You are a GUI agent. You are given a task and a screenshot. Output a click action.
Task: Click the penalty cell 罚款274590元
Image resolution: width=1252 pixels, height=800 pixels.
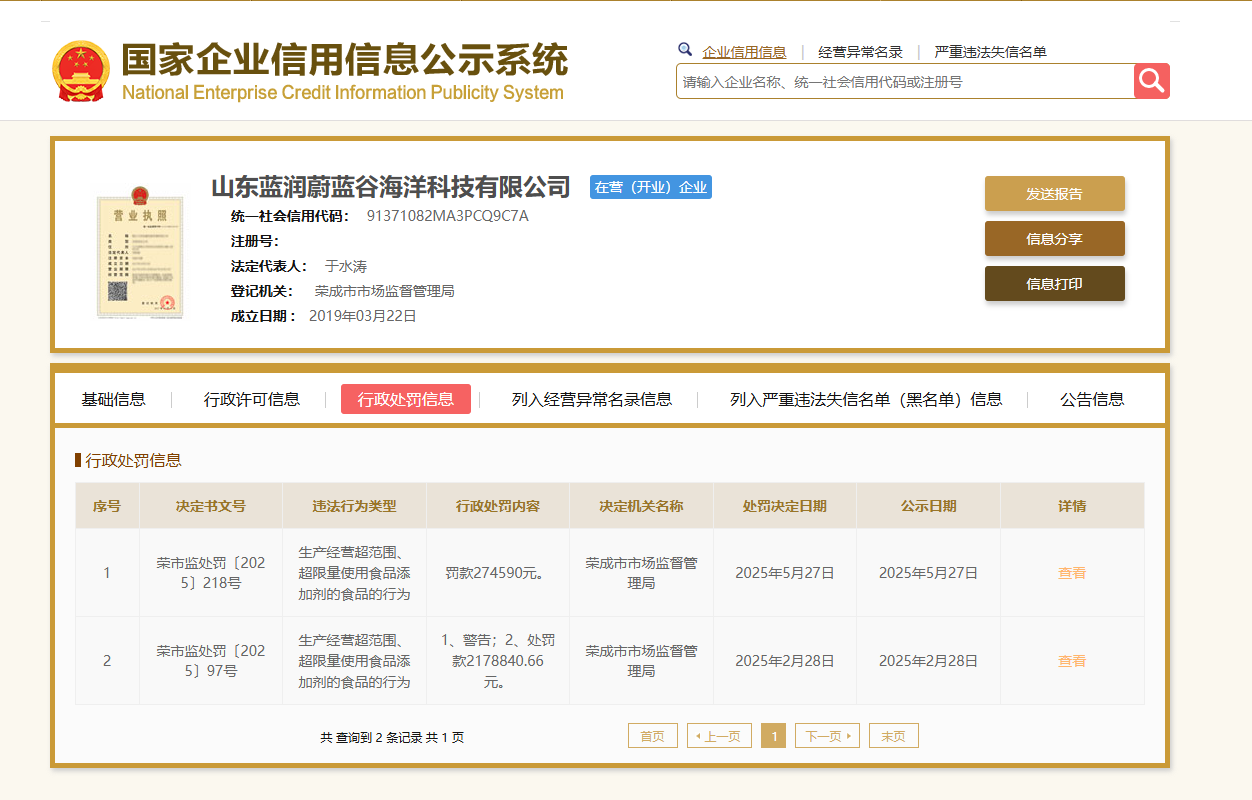(x=498, y=573)
